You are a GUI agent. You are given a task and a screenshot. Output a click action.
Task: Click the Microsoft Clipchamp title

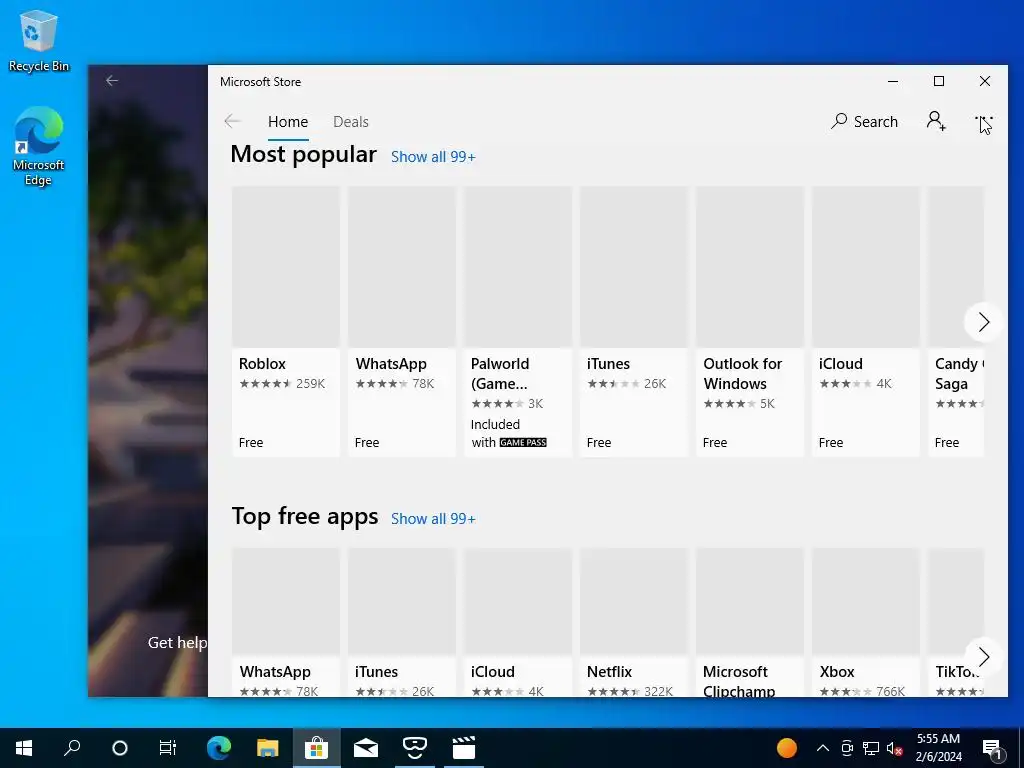coord(739,680)
